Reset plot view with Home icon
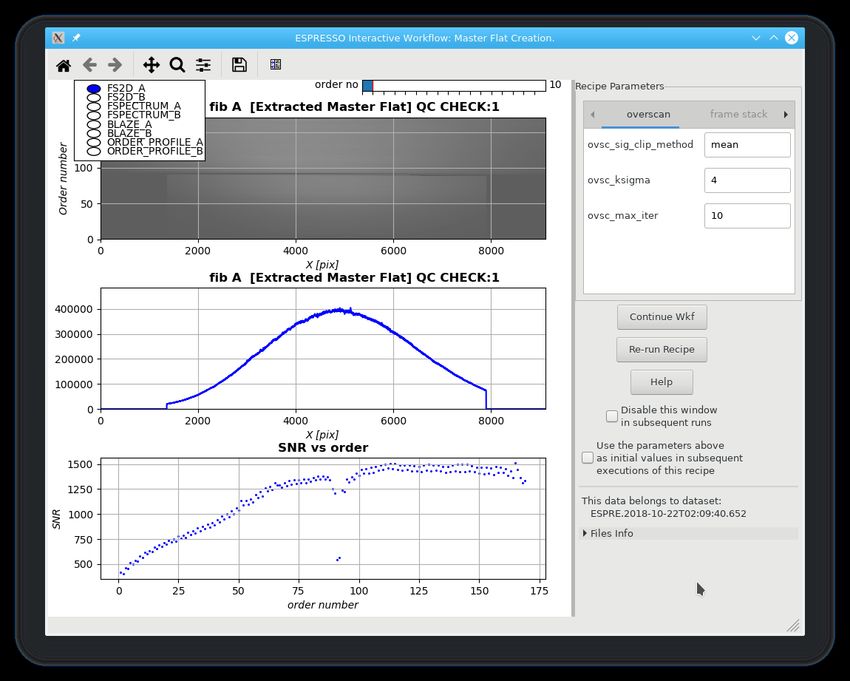850x681 pixels. tap(63, 66)
